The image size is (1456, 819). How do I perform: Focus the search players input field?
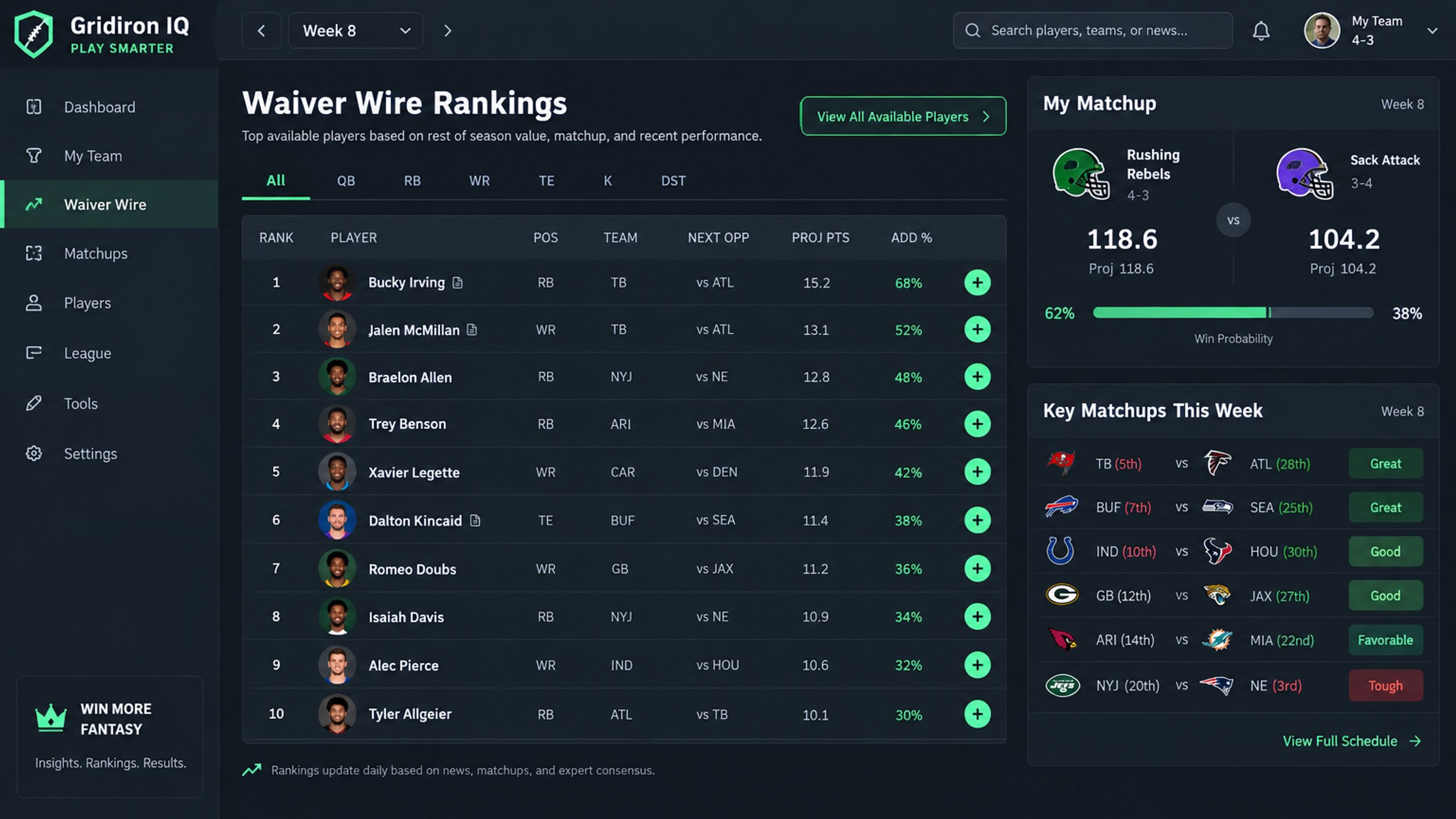tap(1093, 30)
